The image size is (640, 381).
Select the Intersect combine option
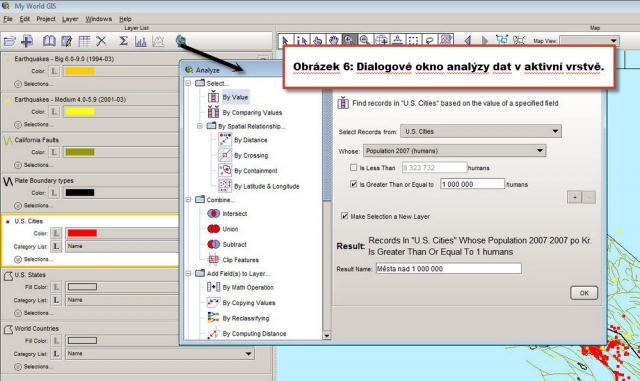[x=213, y=213]
